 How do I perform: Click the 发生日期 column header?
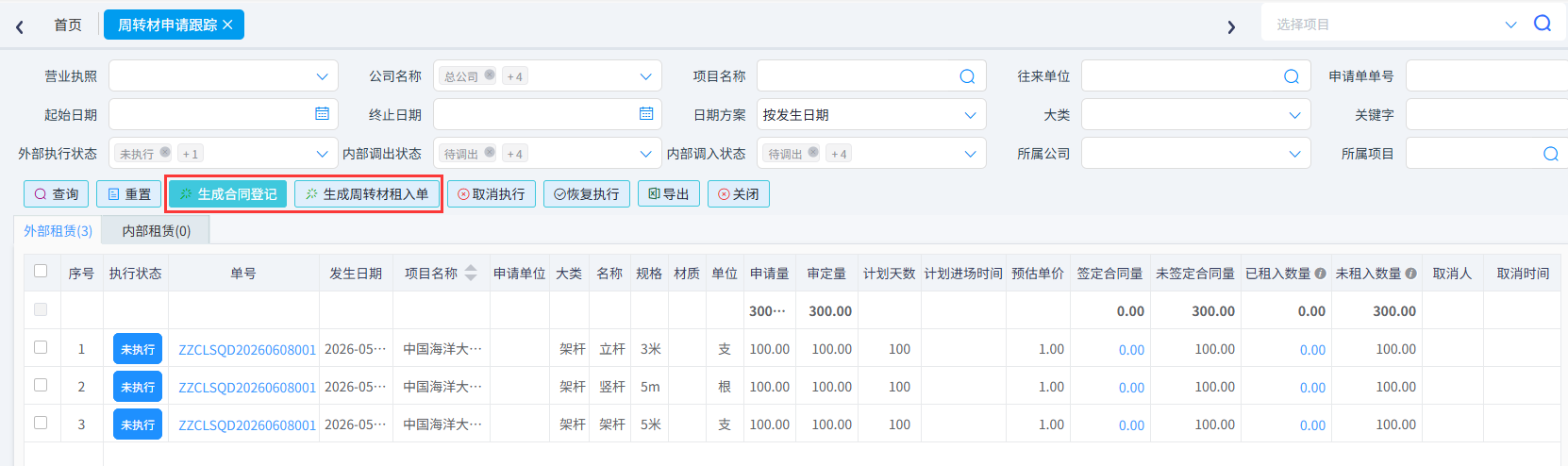pyautogui.click(x=356, y=274)
